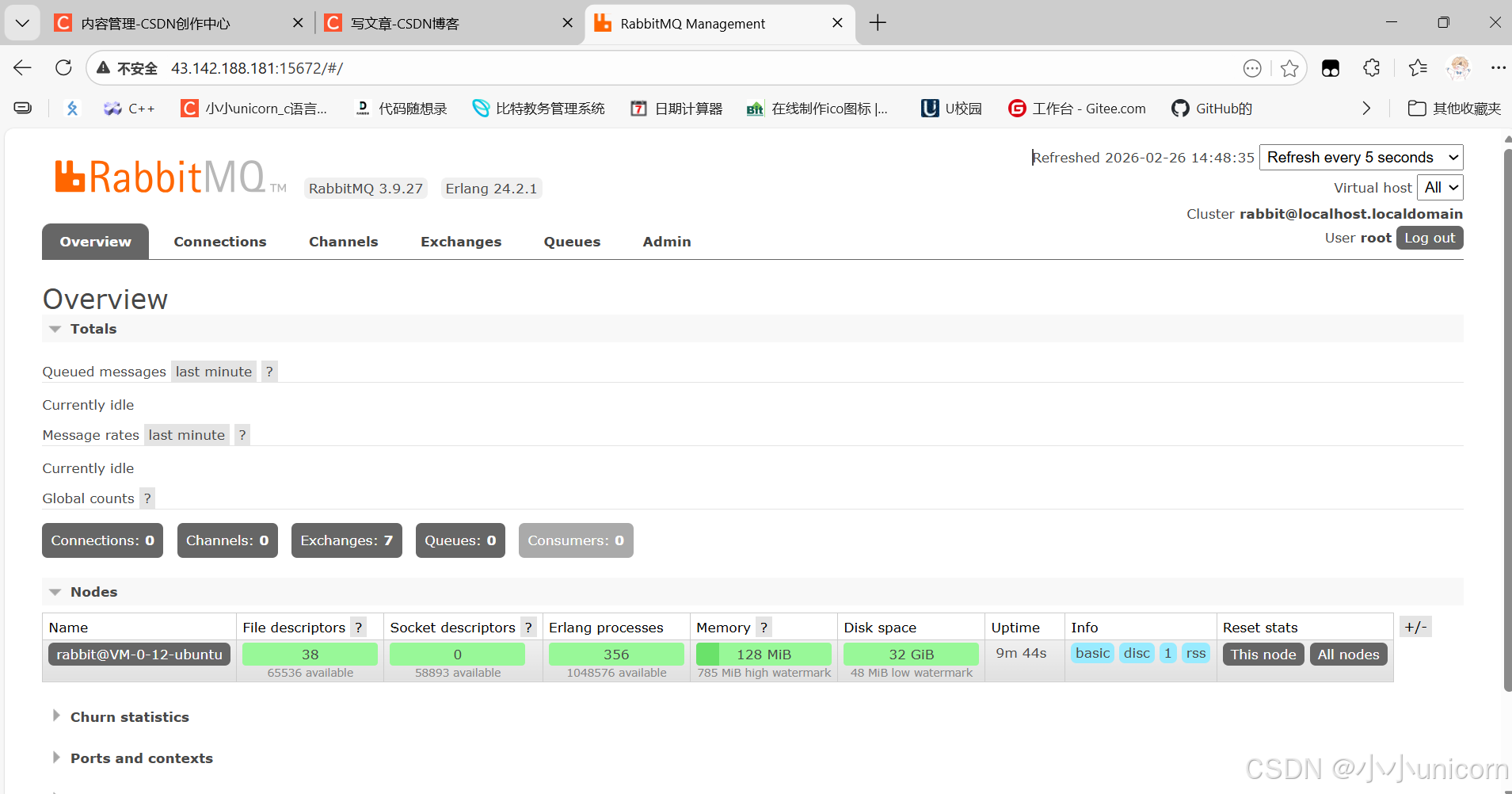Open the C++ bookmark

point(129,109)
